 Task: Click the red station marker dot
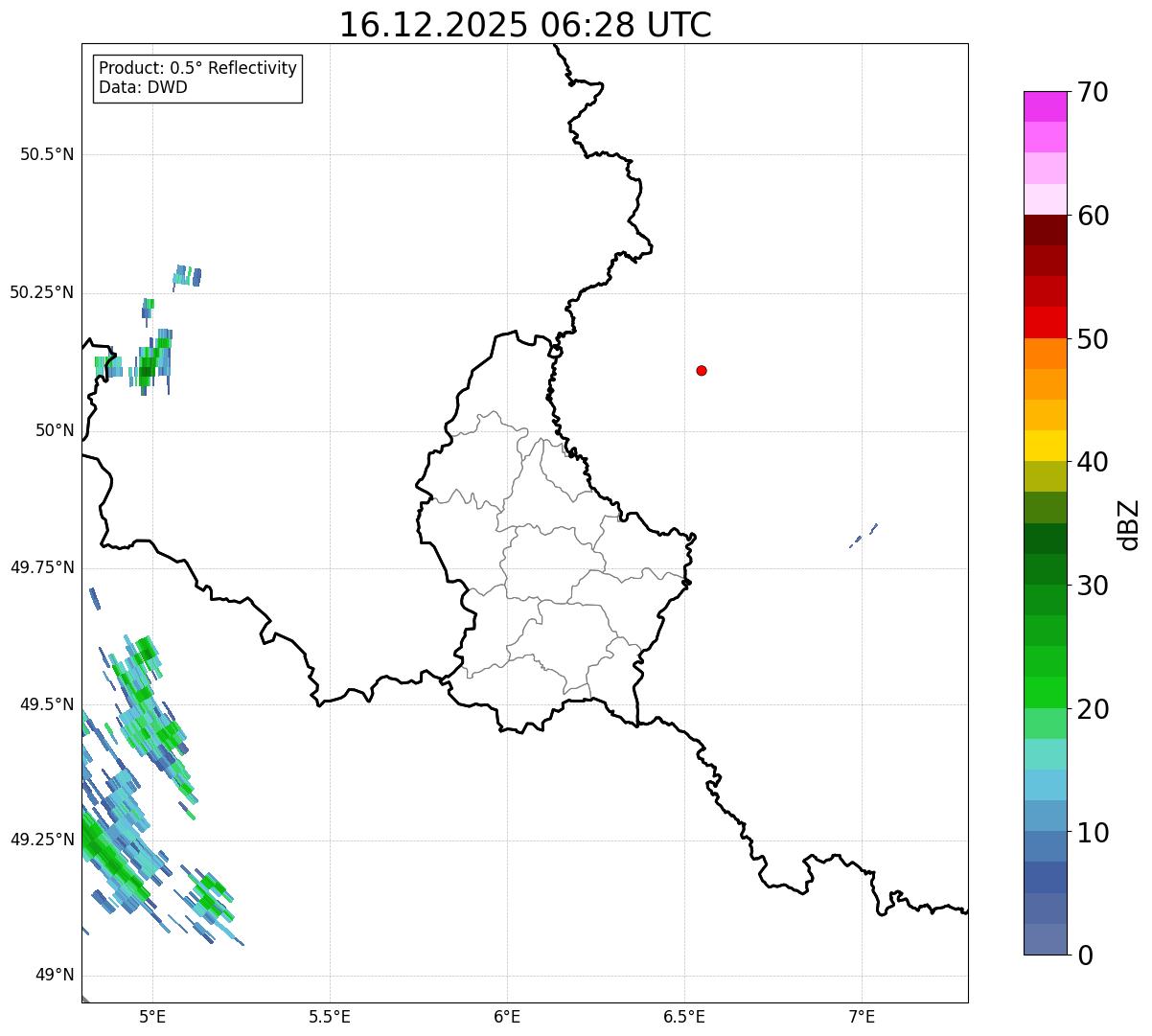[x=702, y=370]
